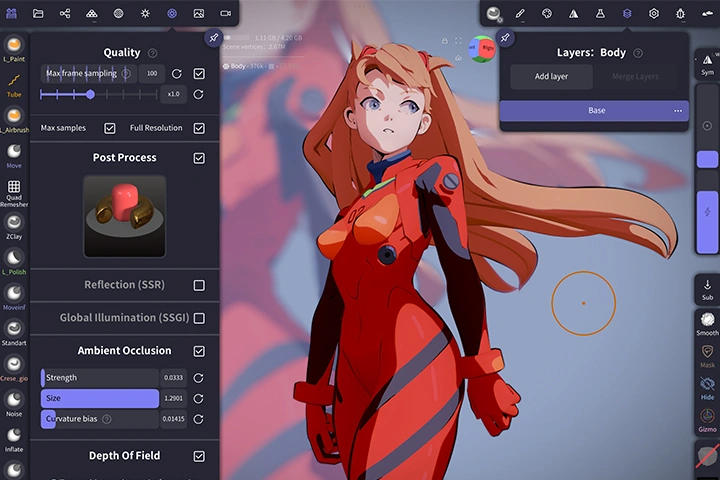Toggle the Max samples checkbox
The width and height of the screenshot is (720, 480).
[x=110, y=128]
